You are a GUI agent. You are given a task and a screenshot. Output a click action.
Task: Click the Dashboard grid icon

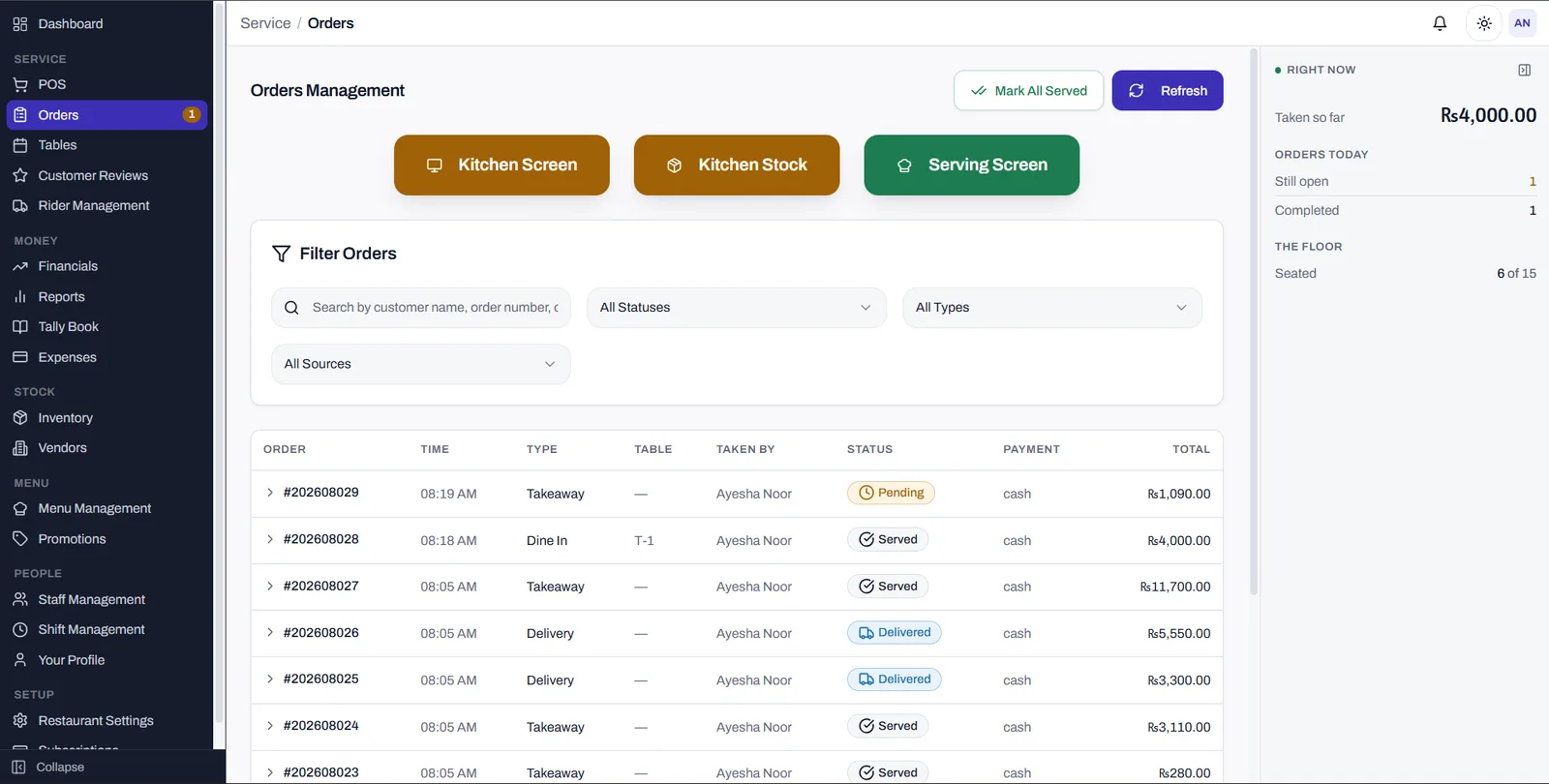[x=20, y=23]
